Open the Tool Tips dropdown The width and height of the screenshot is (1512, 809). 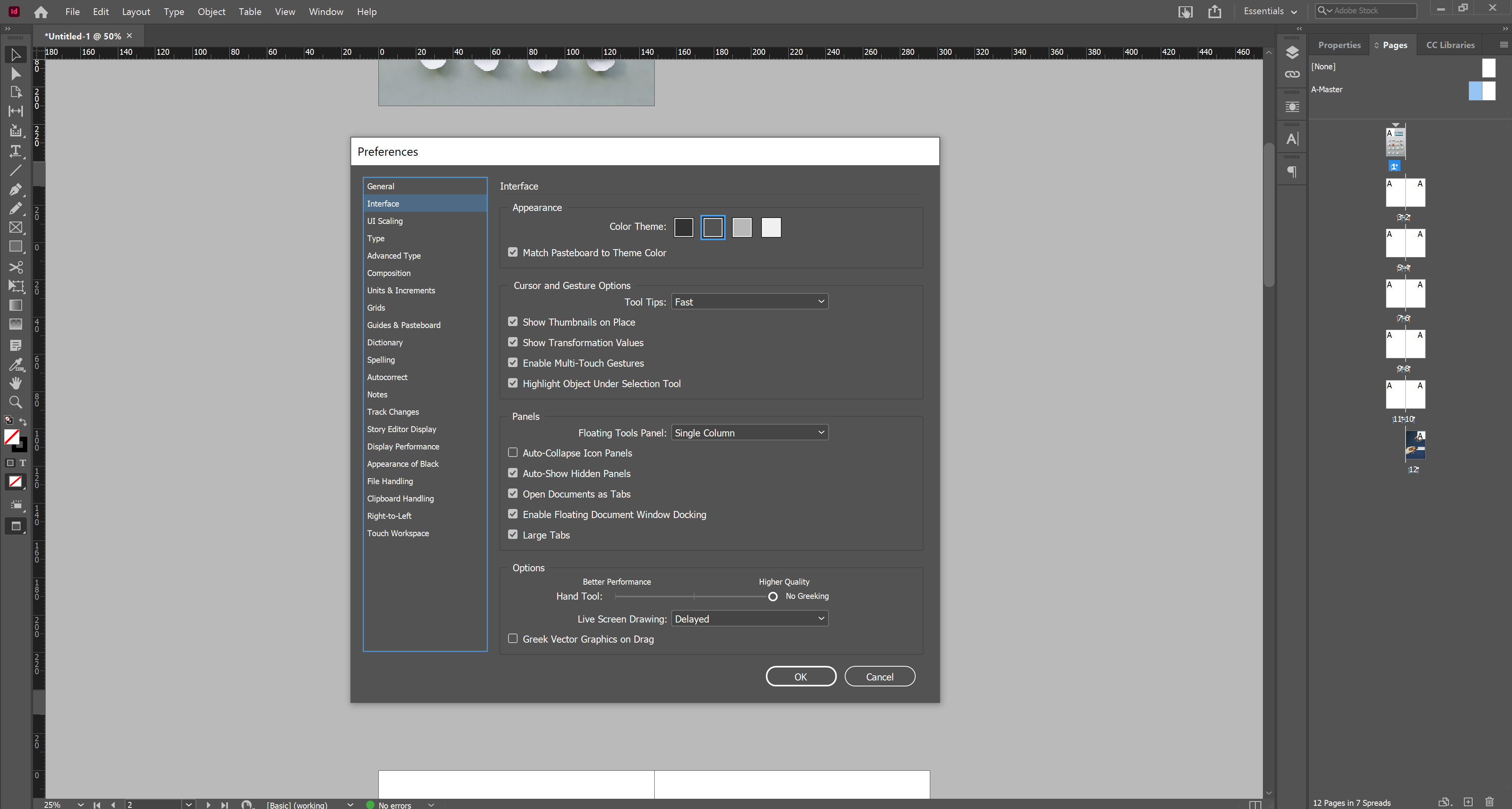pos(750,301)
